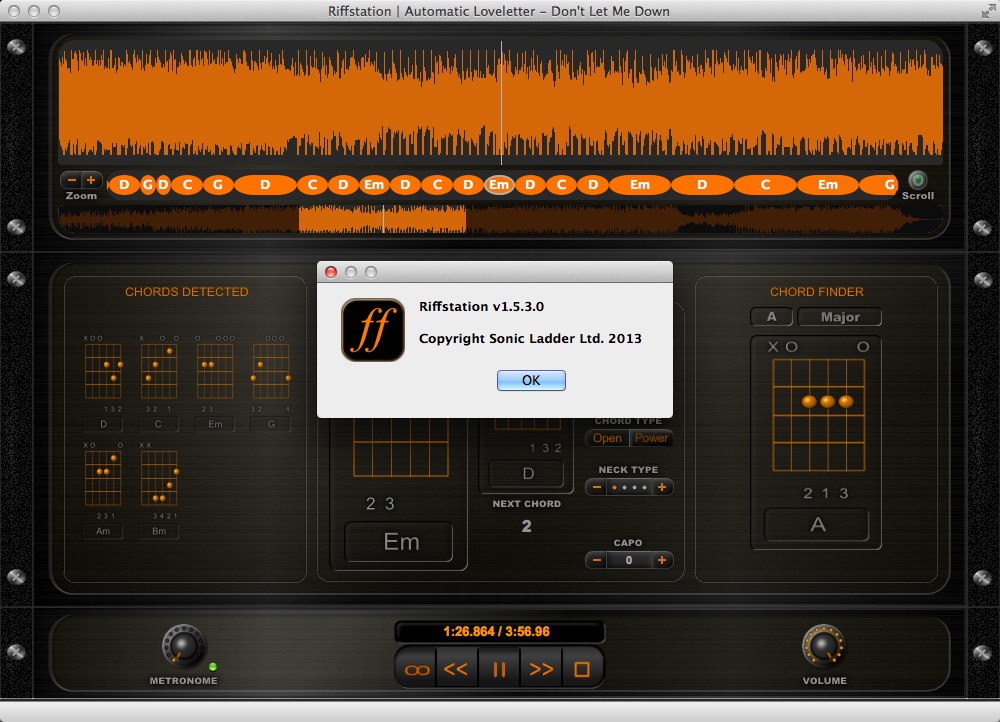Open the chord root A dropdown
The width and height of the screenshot is (1000, 722).
pos(772,316)
